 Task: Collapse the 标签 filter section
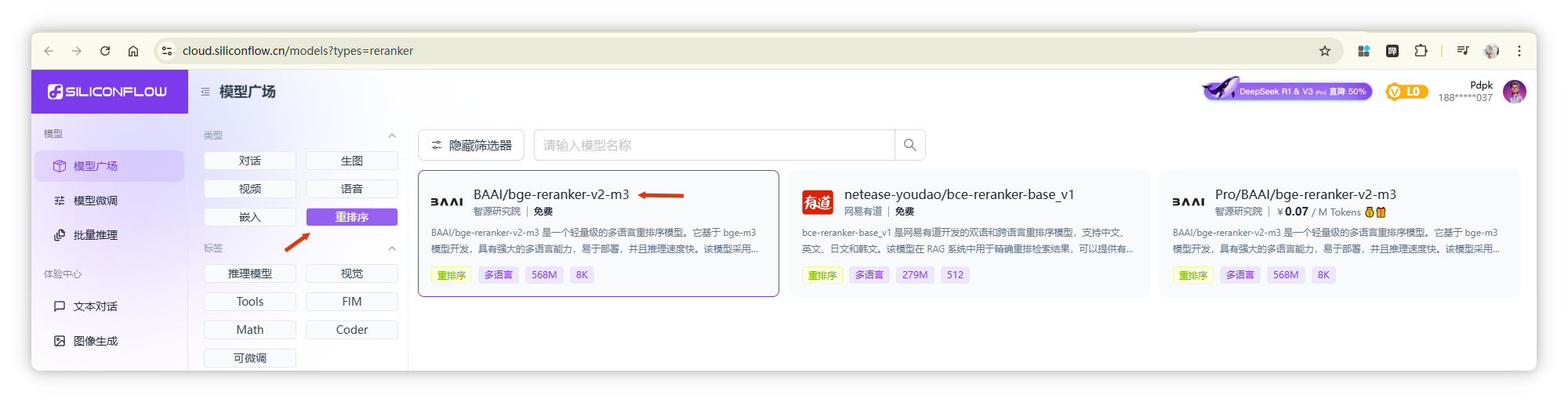(392, 248)
